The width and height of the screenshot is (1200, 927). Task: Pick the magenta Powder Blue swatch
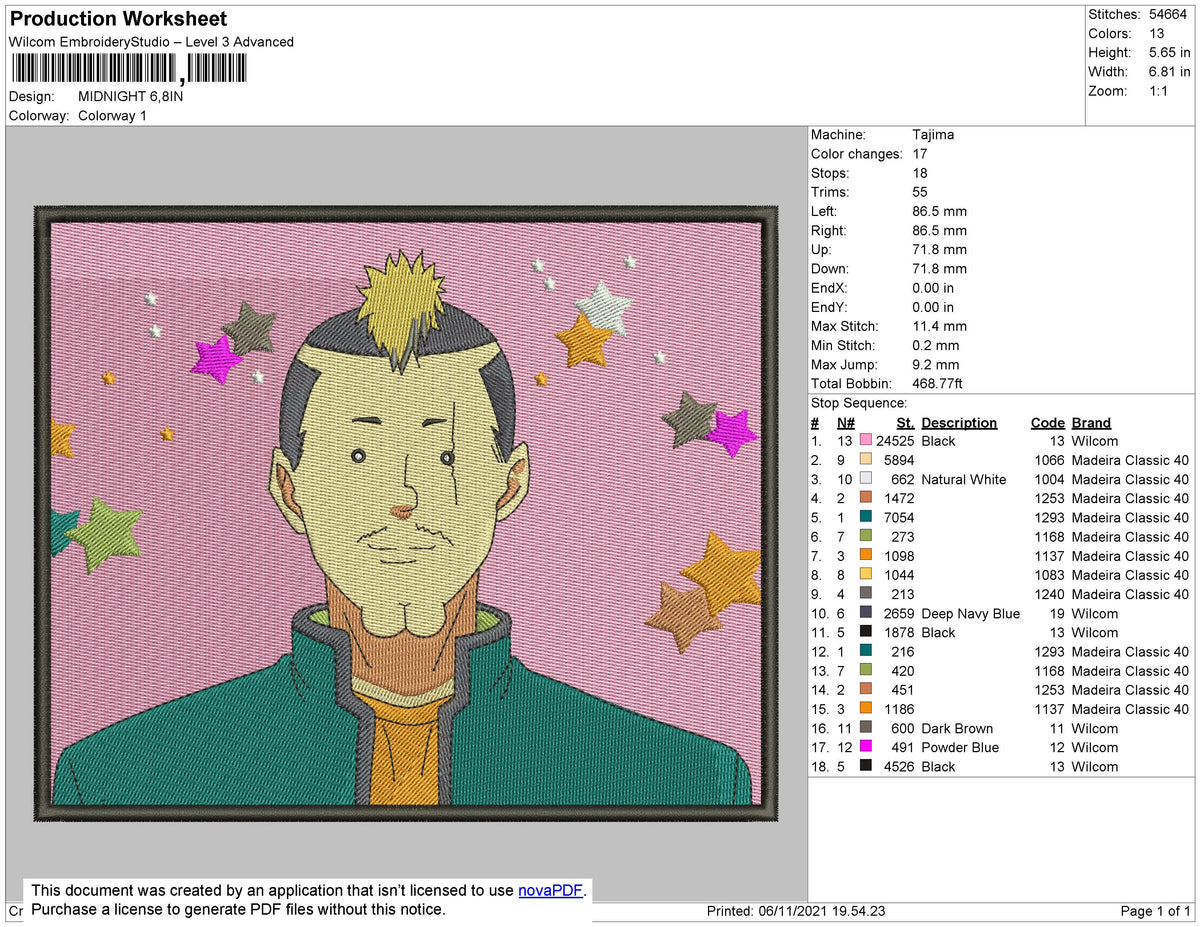pyautogui.click(x=865, y=747)
